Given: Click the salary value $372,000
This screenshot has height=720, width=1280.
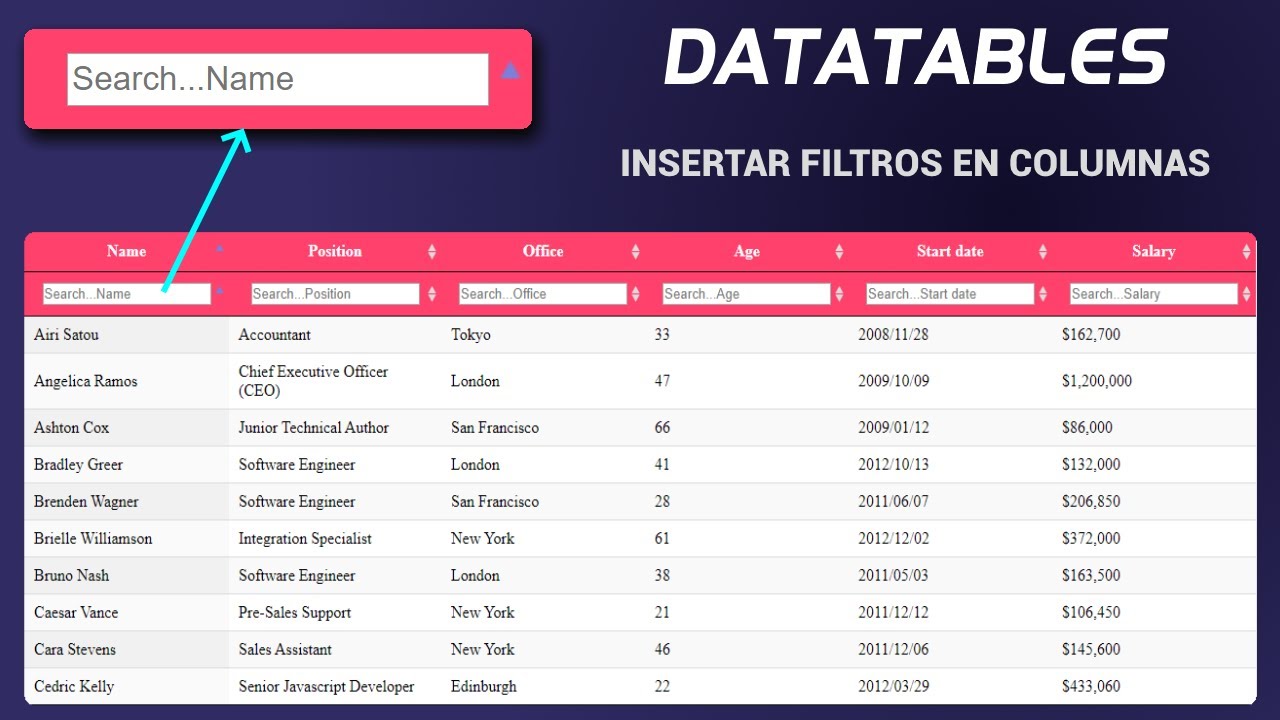Looking at the screenshot, I should tap(1091, 539).
